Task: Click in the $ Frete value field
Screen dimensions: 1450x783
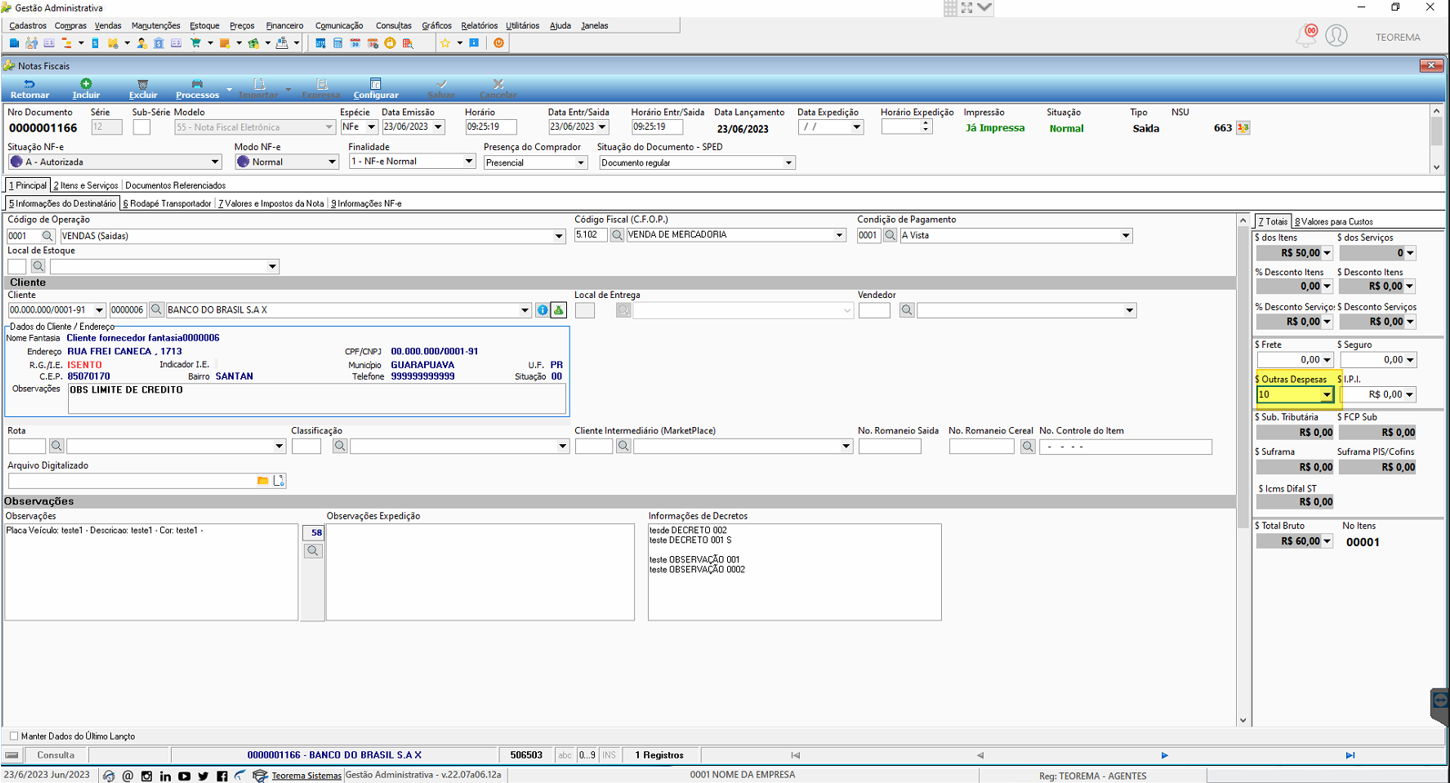Action: pyautogui.click(x=1289, y=360)
